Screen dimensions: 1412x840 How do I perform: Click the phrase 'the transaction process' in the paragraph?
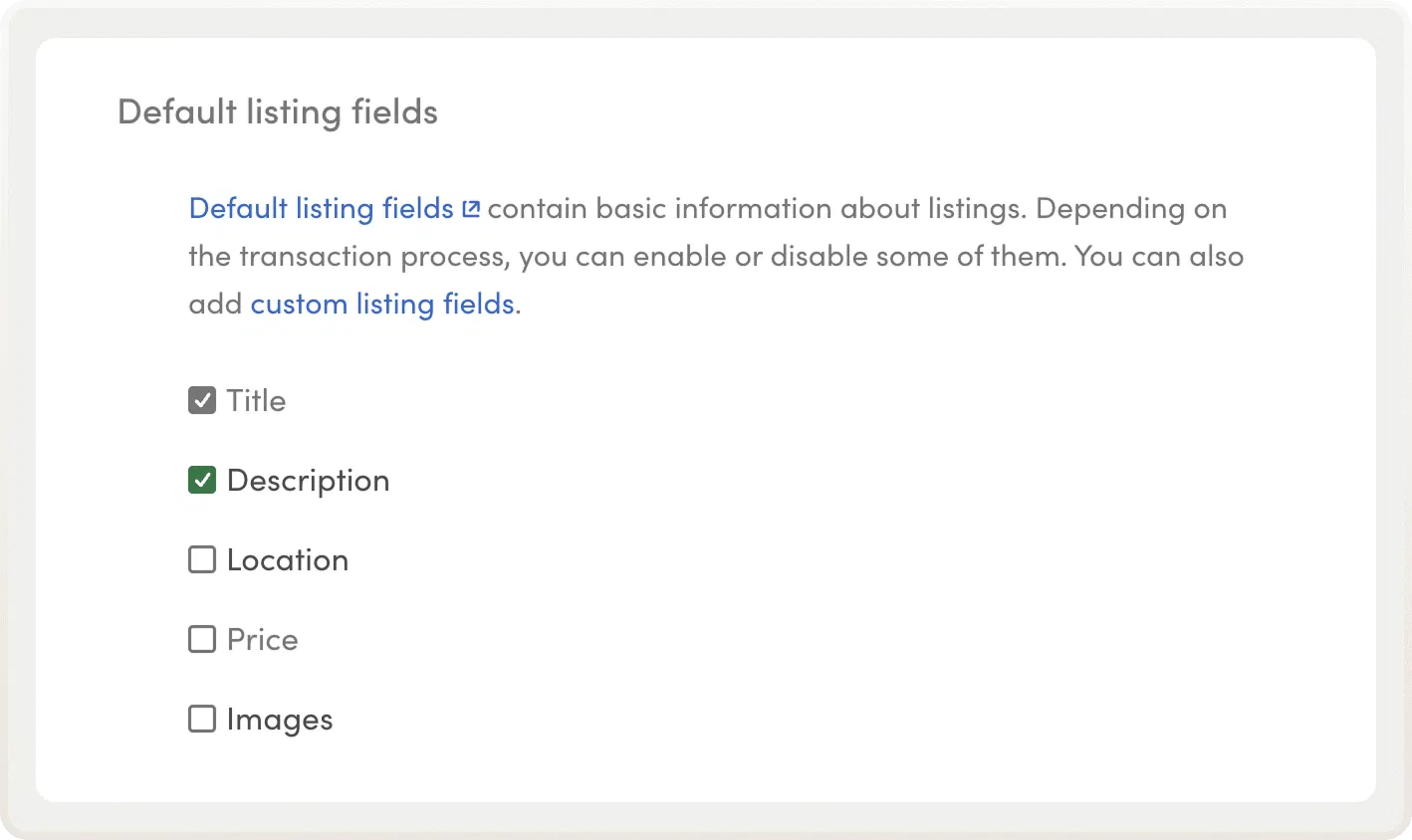(349, 257)
